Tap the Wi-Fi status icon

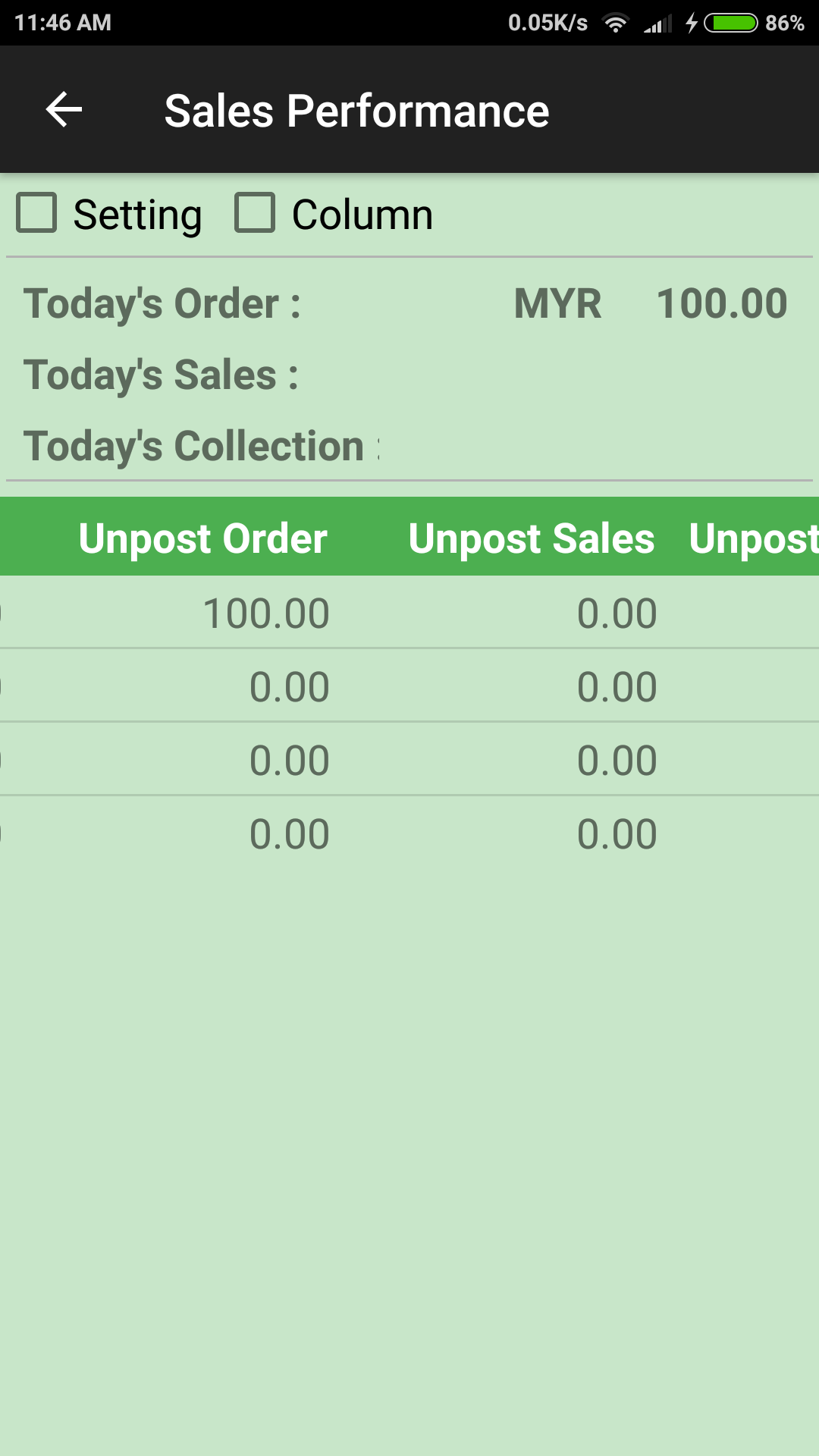click(616, 23)
